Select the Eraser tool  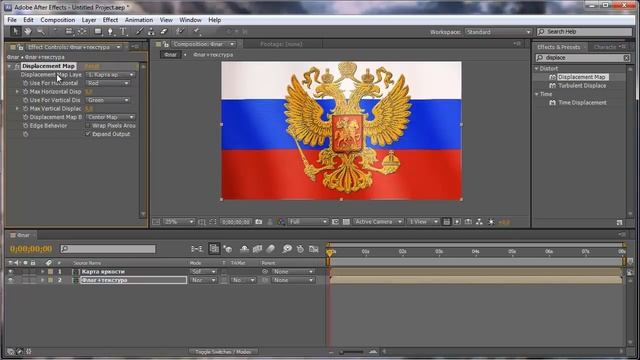[164, 31]
